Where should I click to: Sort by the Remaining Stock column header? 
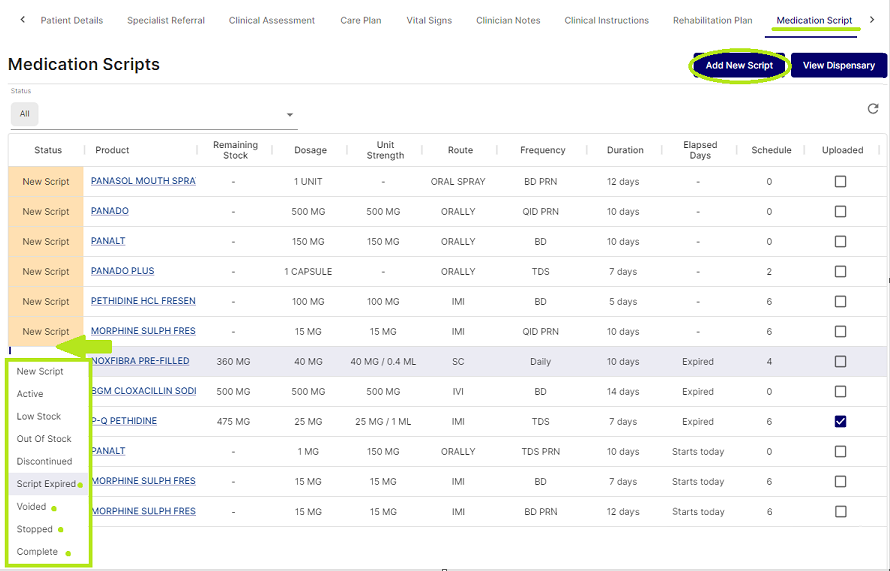[235, 150]
